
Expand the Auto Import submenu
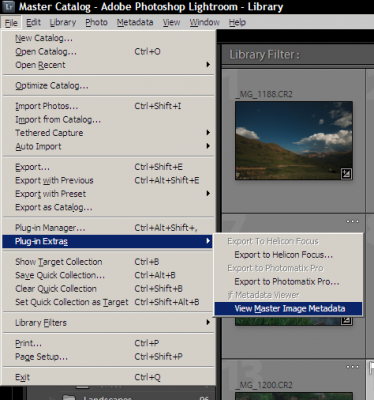point(109,146)
